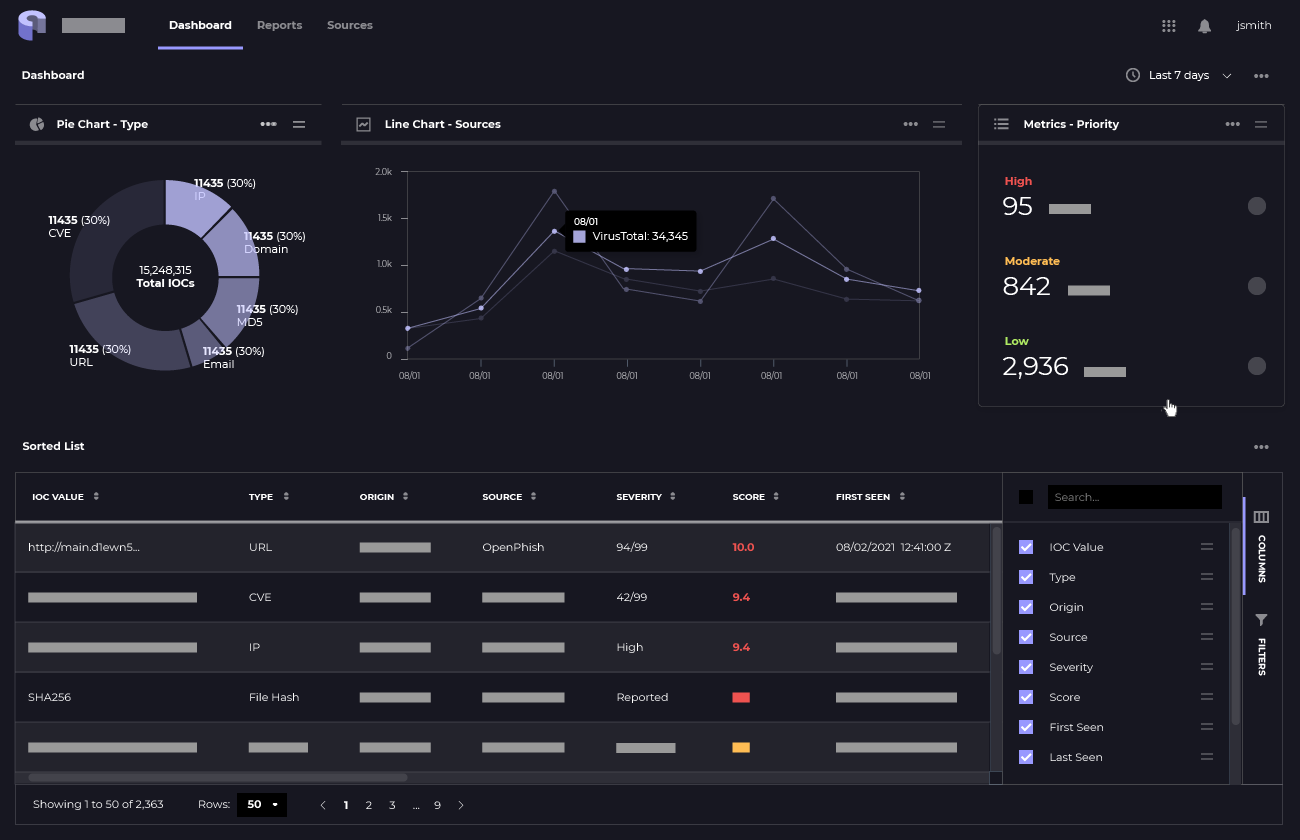The image size is (1300, 840).
Task: Click the http://main.d1ewn5... IOC value
Action: click(x=84, y=547)
